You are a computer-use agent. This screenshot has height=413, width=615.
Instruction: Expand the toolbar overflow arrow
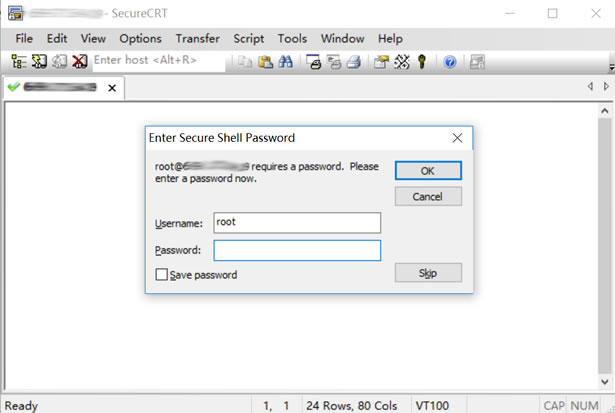611,67
